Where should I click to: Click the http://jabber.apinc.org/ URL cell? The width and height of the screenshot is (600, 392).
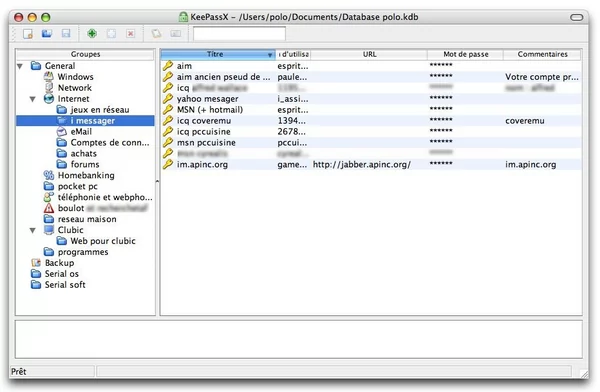362,165
